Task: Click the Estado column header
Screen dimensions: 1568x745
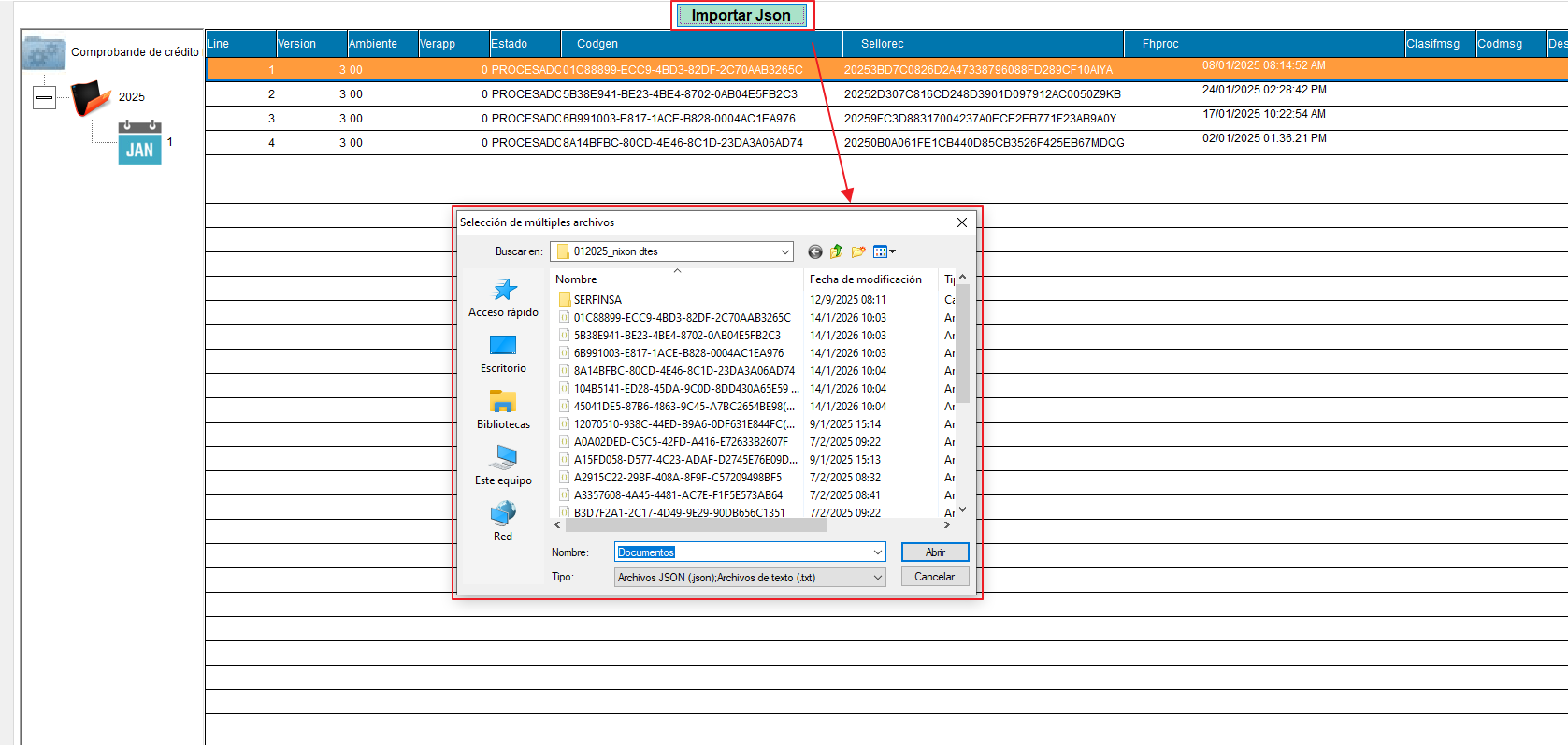Action: tap(525, 44)
